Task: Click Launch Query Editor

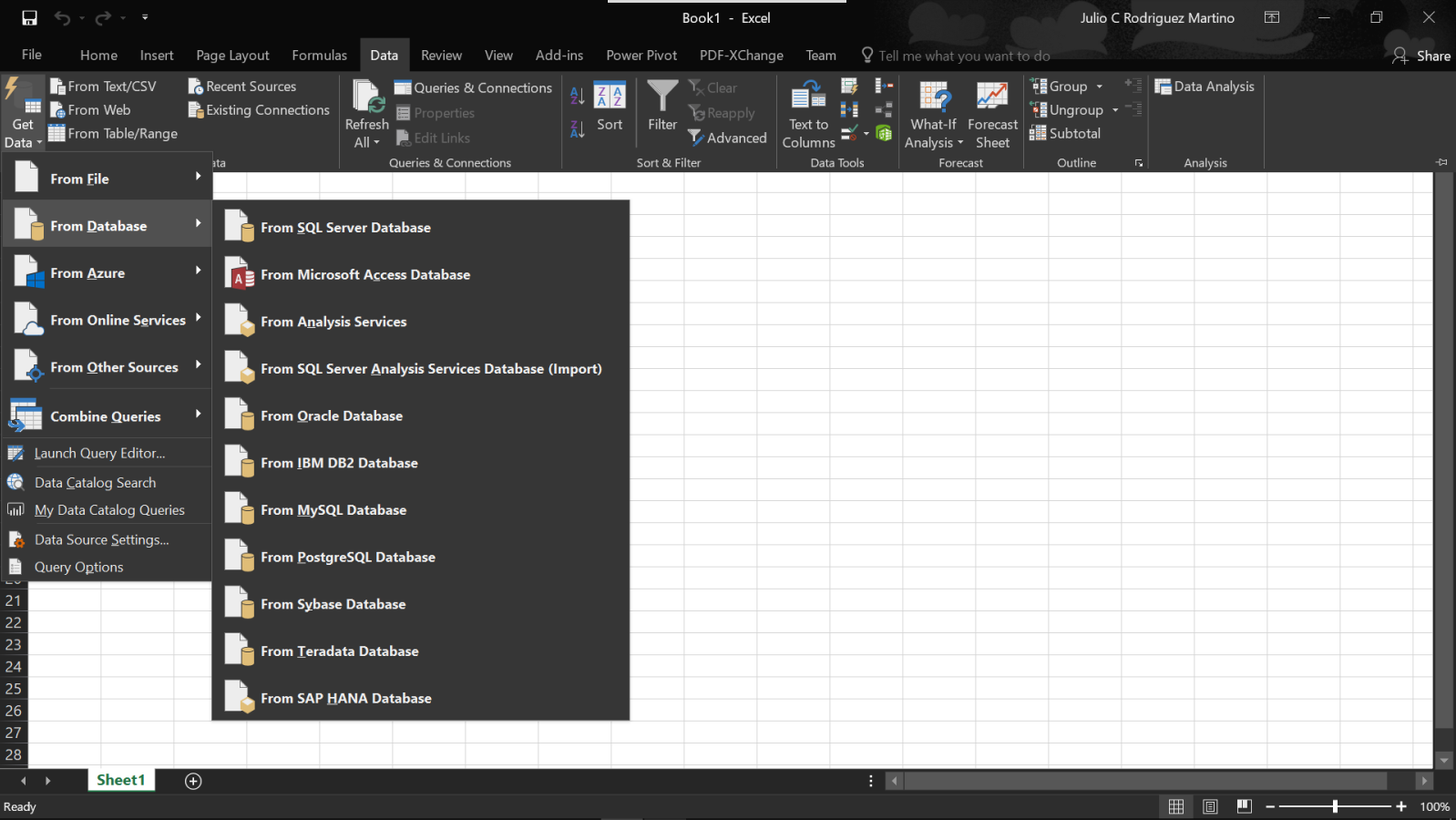Action: 108,453
